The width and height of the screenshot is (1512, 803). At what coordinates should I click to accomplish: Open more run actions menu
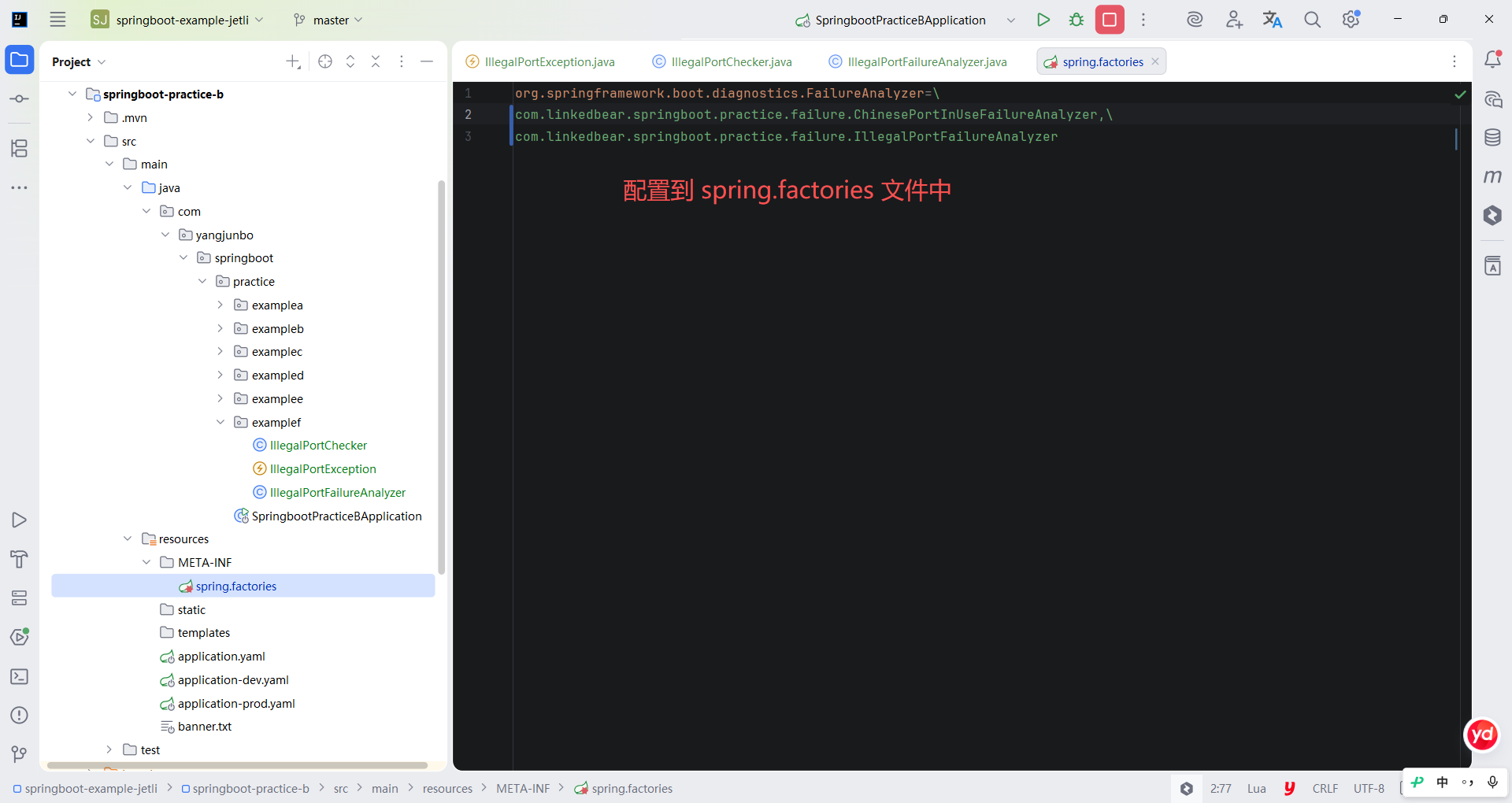coord(1143,20)
